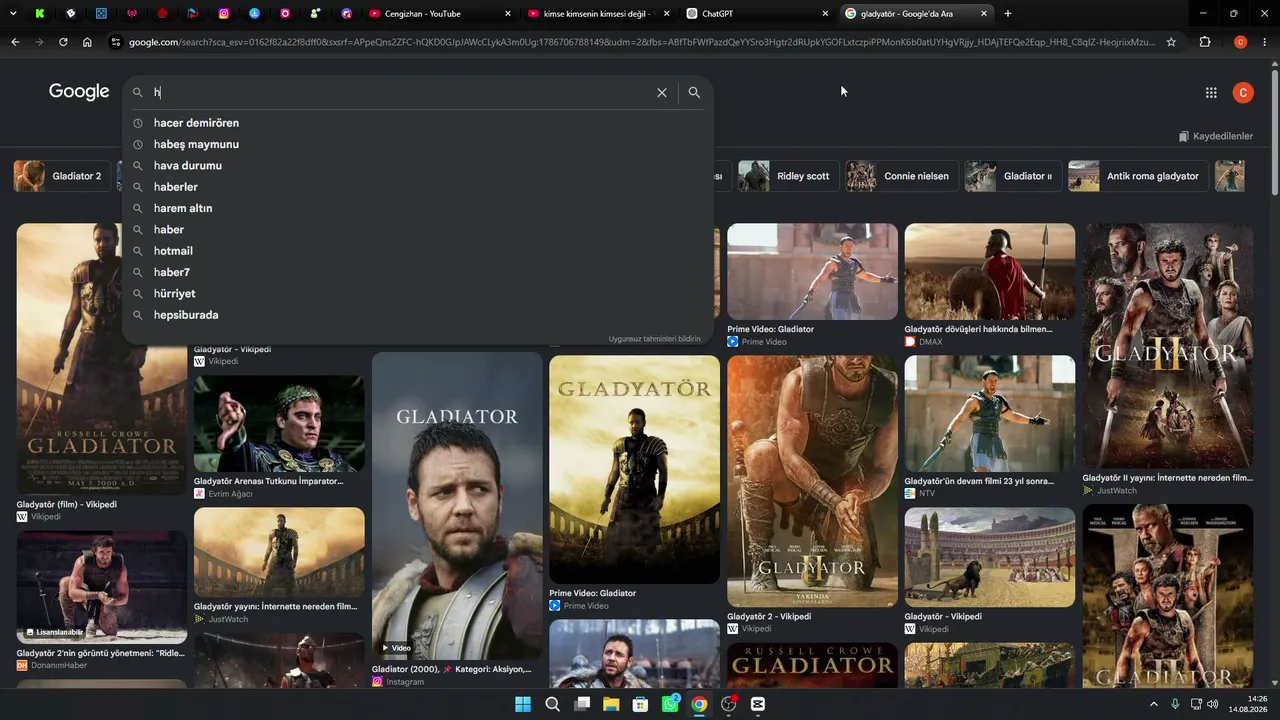This screenshot has width=1280, height=720.
Task: Open the tab search dropdown arrow
Action: coord(12,14)
